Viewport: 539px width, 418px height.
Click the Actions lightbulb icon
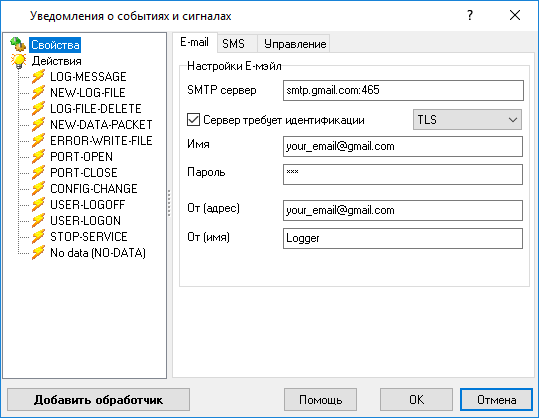tap(18, 61)
